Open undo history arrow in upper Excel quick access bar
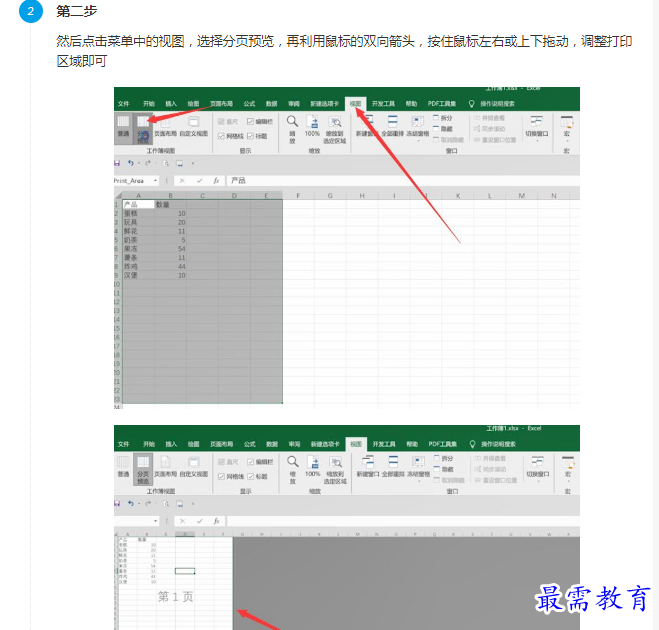The image size is (659, 630). (138, 163)
